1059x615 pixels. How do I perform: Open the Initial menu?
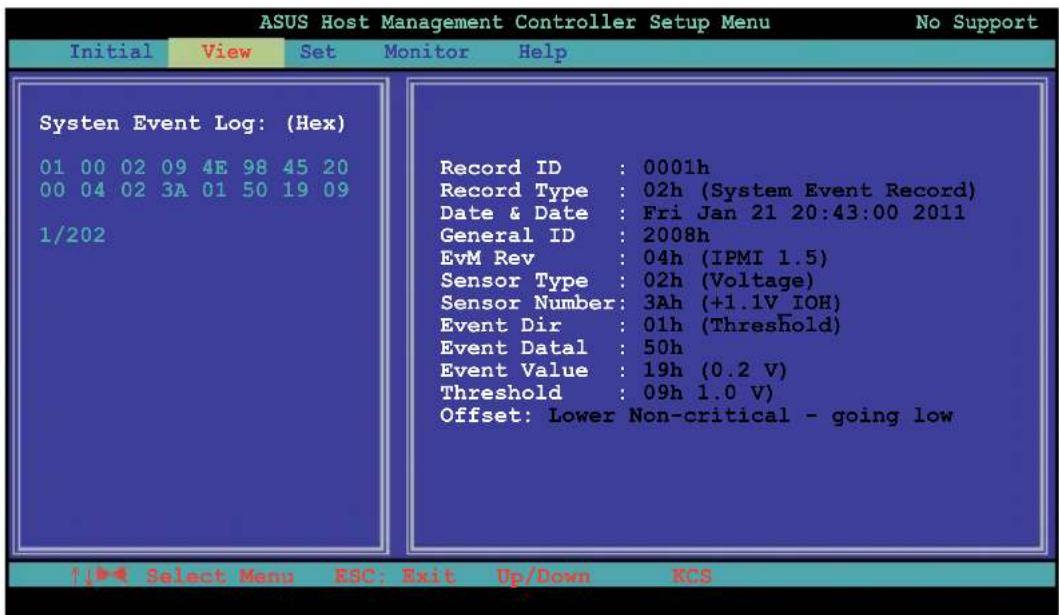111,52
